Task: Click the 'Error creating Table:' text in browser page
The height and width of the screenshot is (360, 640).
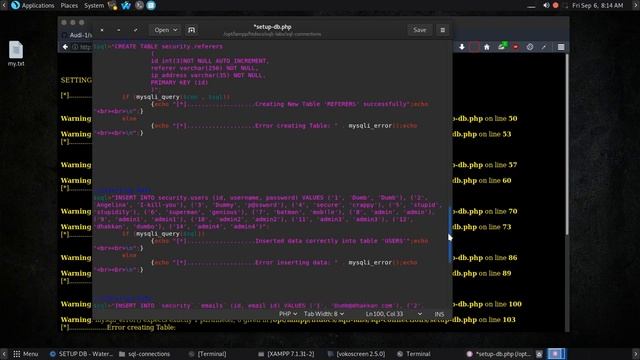Action: [x=141, y=327]
